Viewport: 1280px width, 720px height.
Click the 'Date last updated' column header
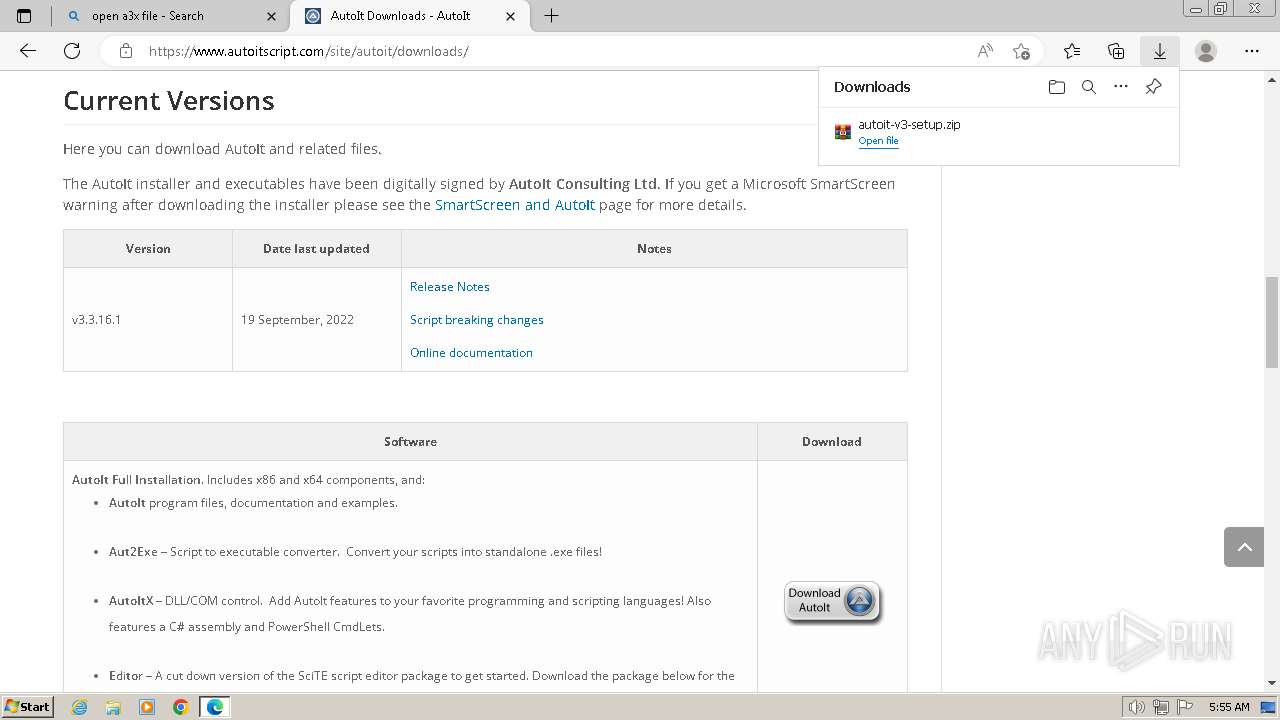coord(316,249)
